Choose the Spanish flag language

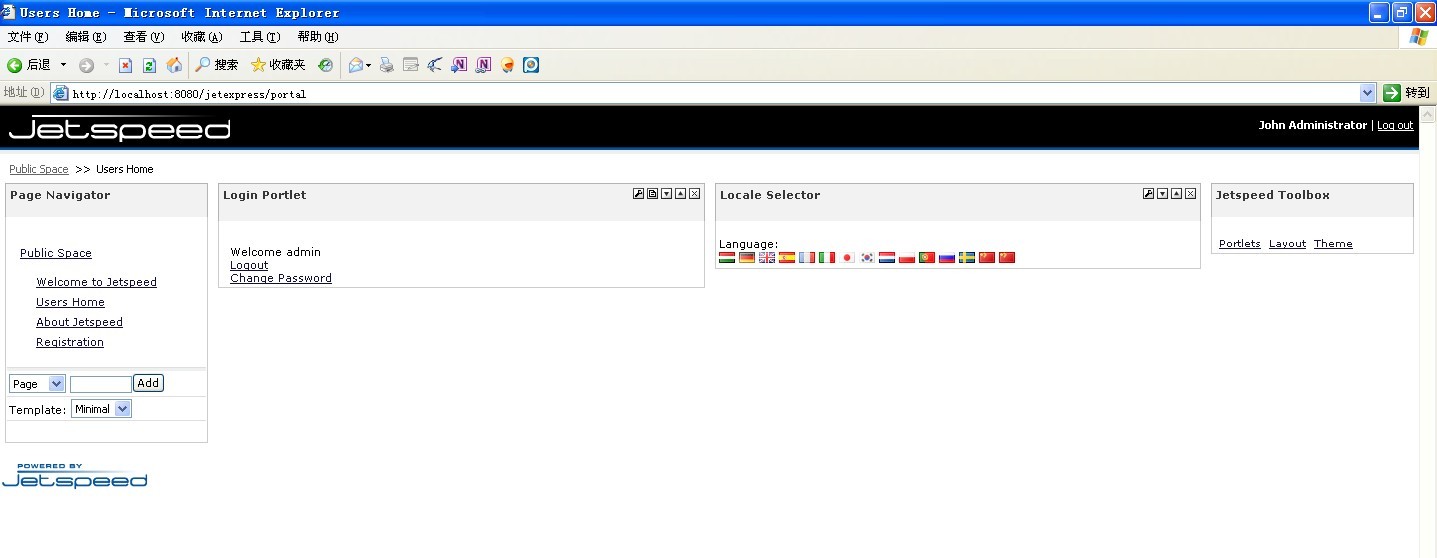pyautogui.click(x=787, y=258)
